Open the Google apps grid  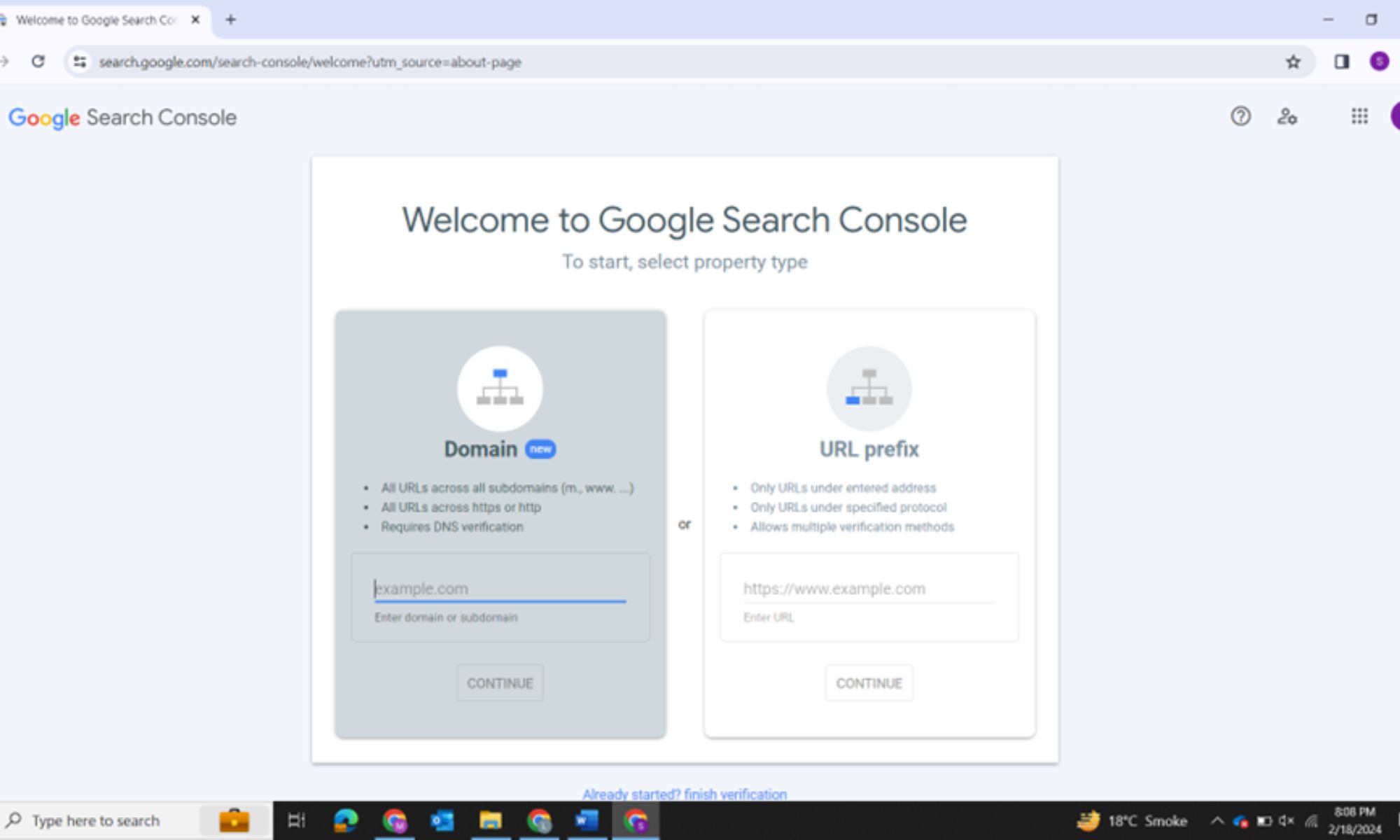(1359, 116)
